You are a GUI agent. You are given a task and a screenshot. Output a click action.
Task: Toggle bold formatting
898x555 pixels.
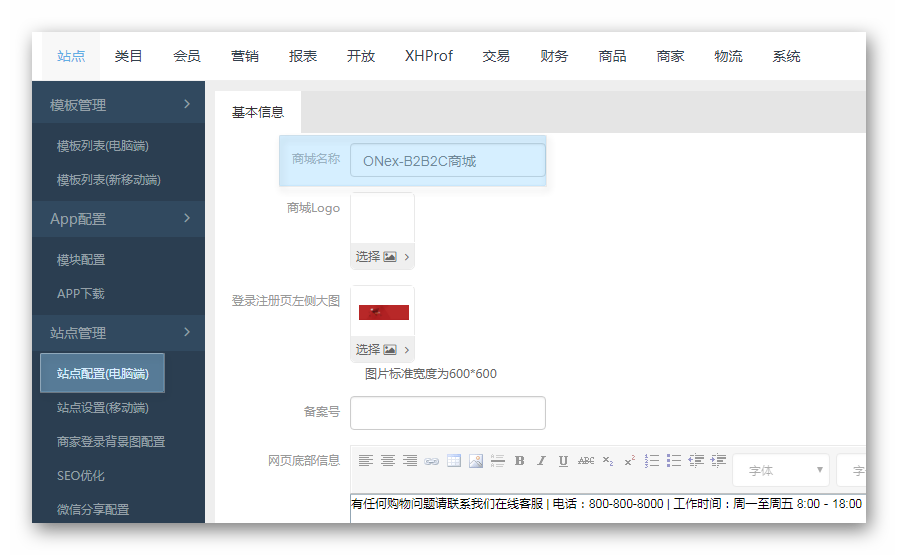(519, 460)
